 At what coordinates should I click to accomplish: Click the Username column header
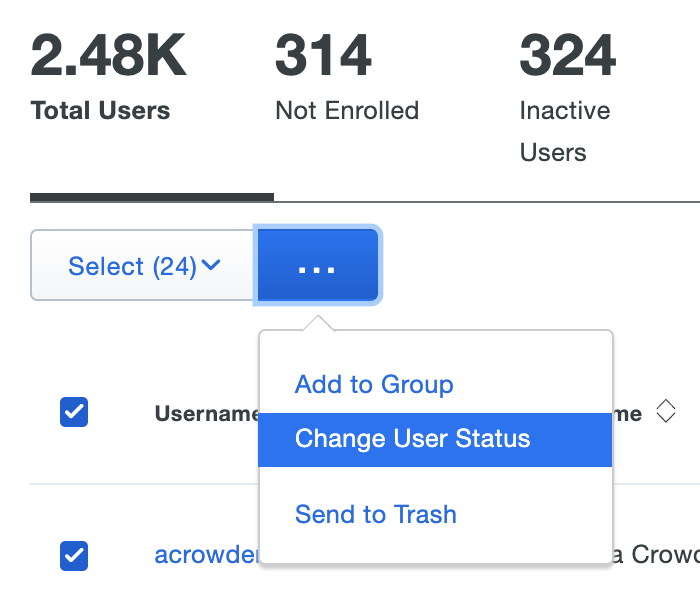tap(206, 413)
